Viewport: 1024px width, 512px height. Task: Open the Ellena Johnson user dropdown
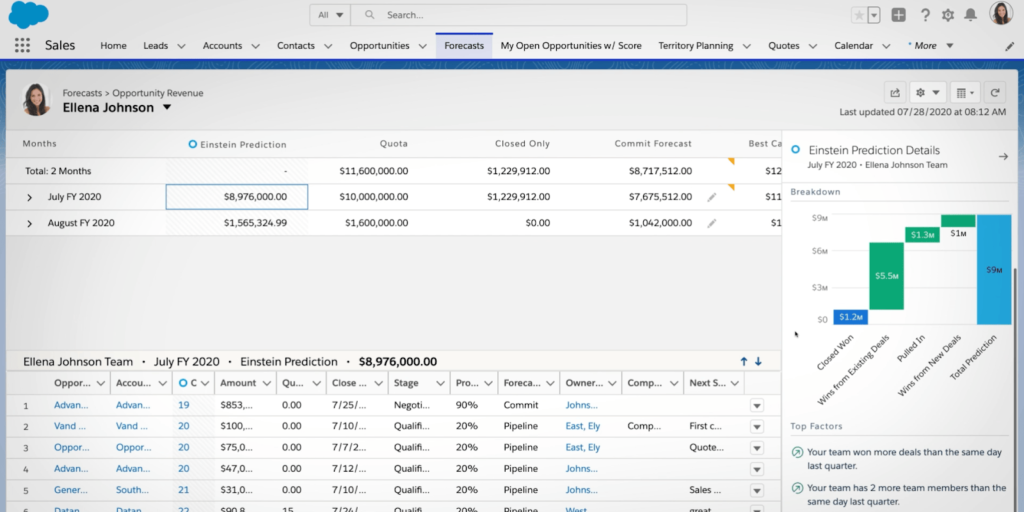(x=167, y=107)
